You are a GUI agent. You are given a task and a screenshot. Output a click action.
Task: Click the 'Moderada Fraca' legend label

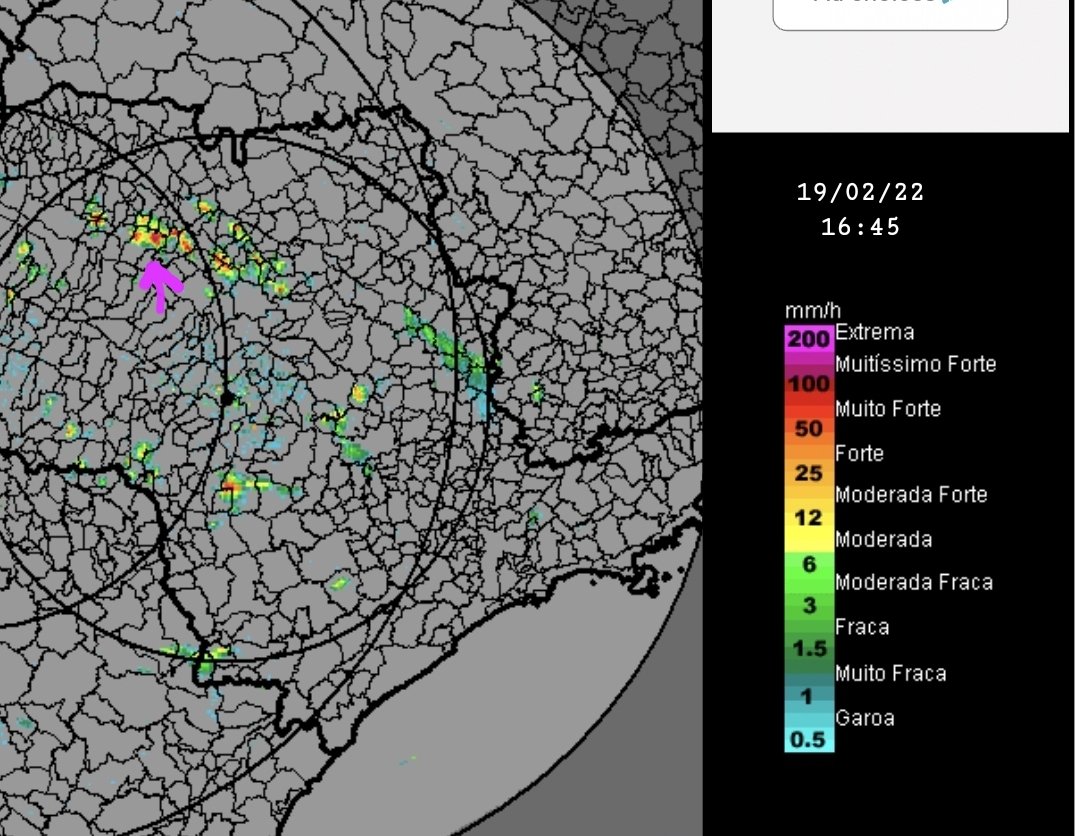pos(915,583)
